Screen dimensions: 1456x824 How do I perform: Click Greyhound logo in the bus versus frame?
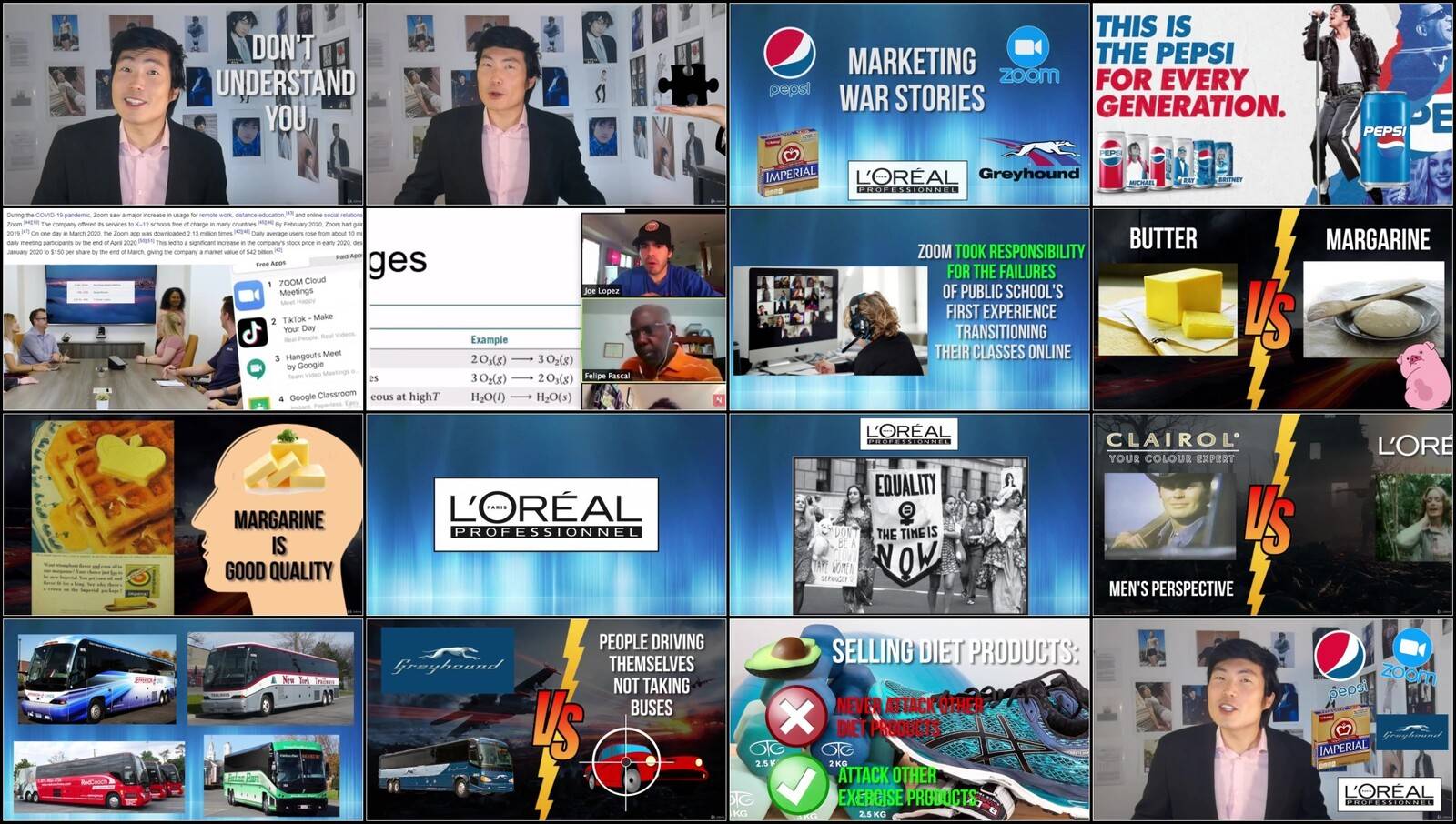(447, 662)
